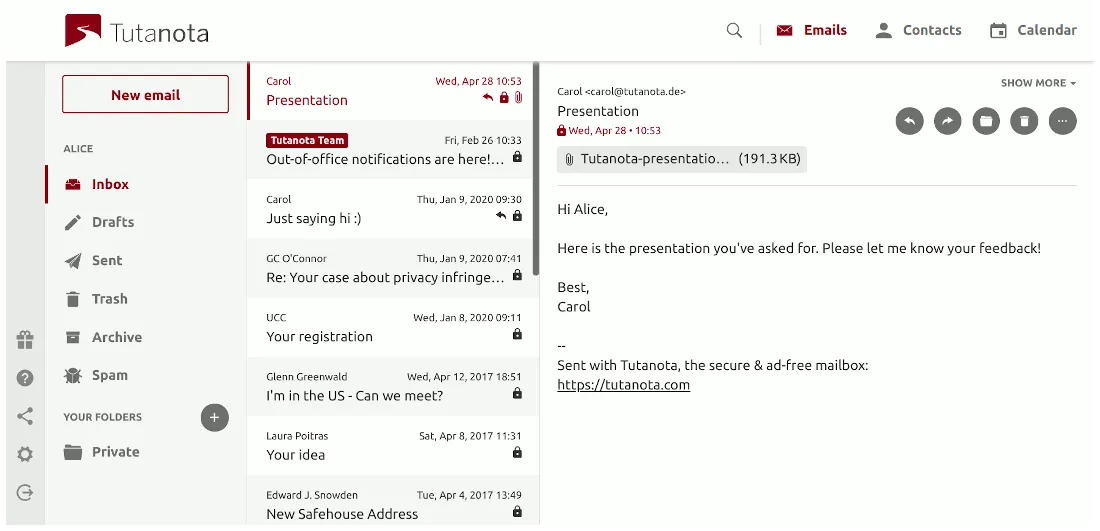Follow the https://tutanota.com link
The image size is (1100, 531).
pos(624,385)
